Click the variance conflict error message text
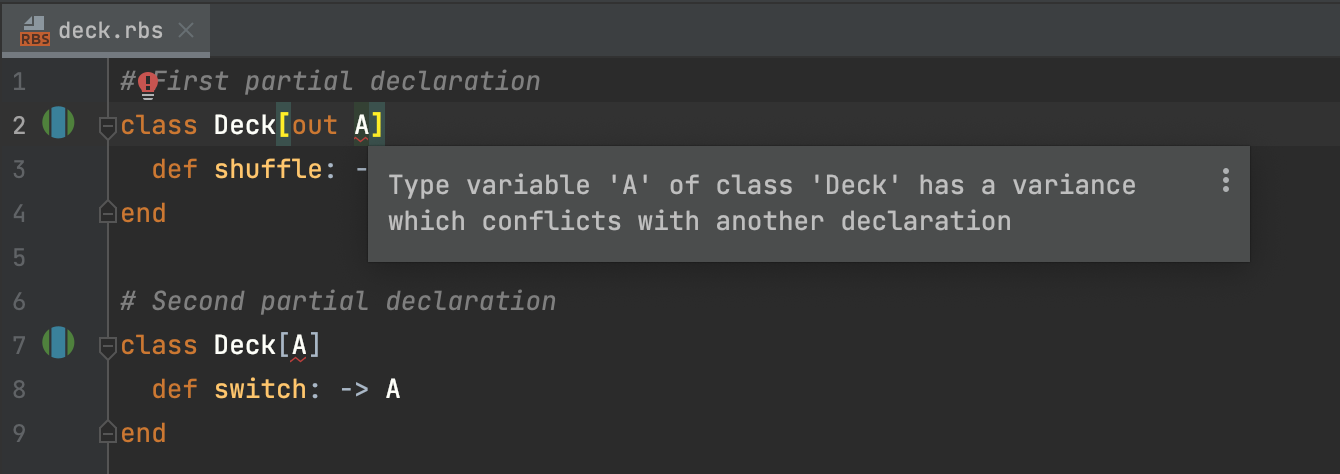Image resolution: width=1340 pixels, height=474 pixels. [760, 203]
